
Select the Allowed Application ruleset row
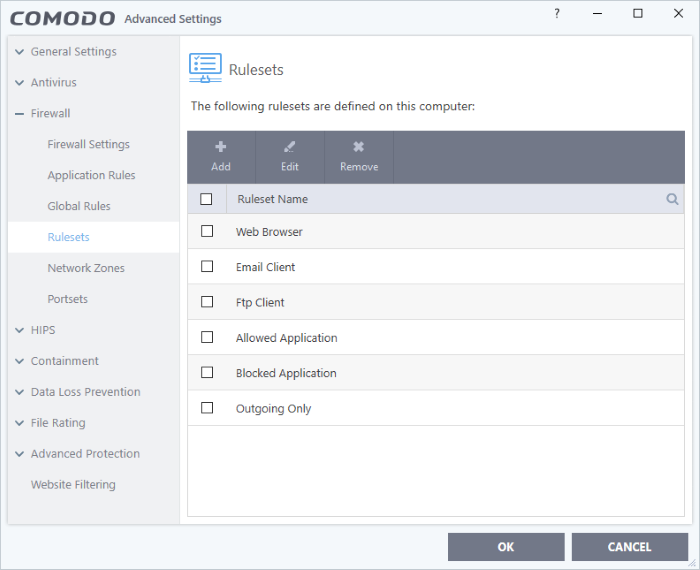(x=436, y=337)
